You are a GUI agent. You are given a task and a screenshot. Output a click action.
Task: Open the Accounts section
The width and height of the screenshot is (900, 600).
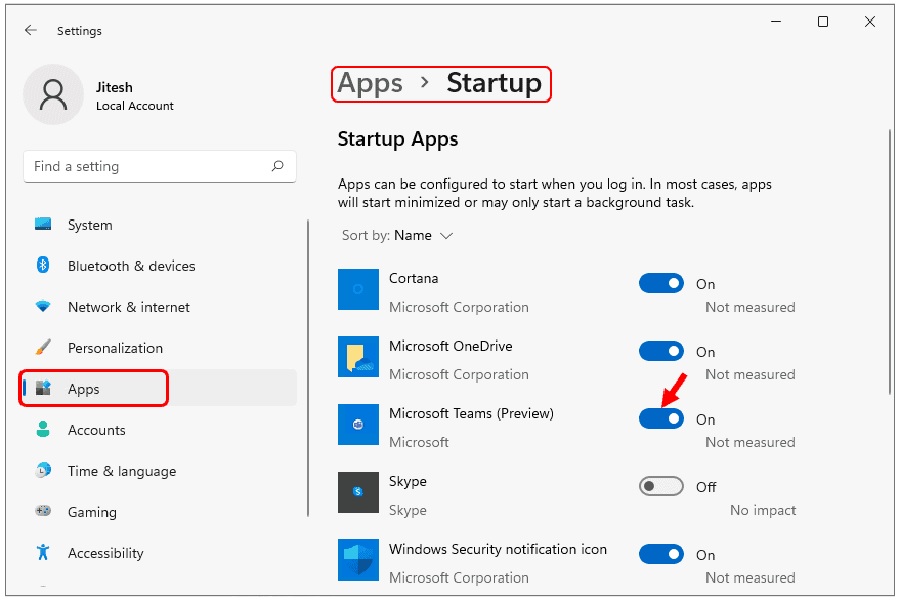96,430
